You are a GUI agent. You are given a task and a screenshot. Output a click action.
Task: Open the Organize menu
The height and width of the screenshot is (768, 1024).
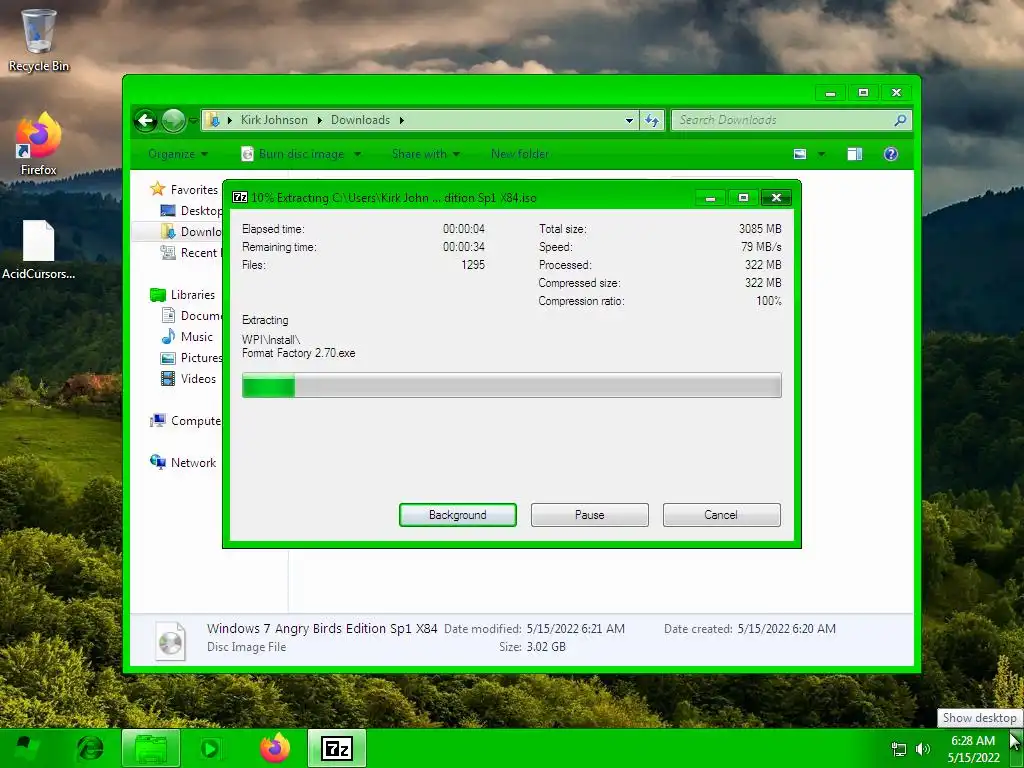pyautogui.click(x=178, y=154)
